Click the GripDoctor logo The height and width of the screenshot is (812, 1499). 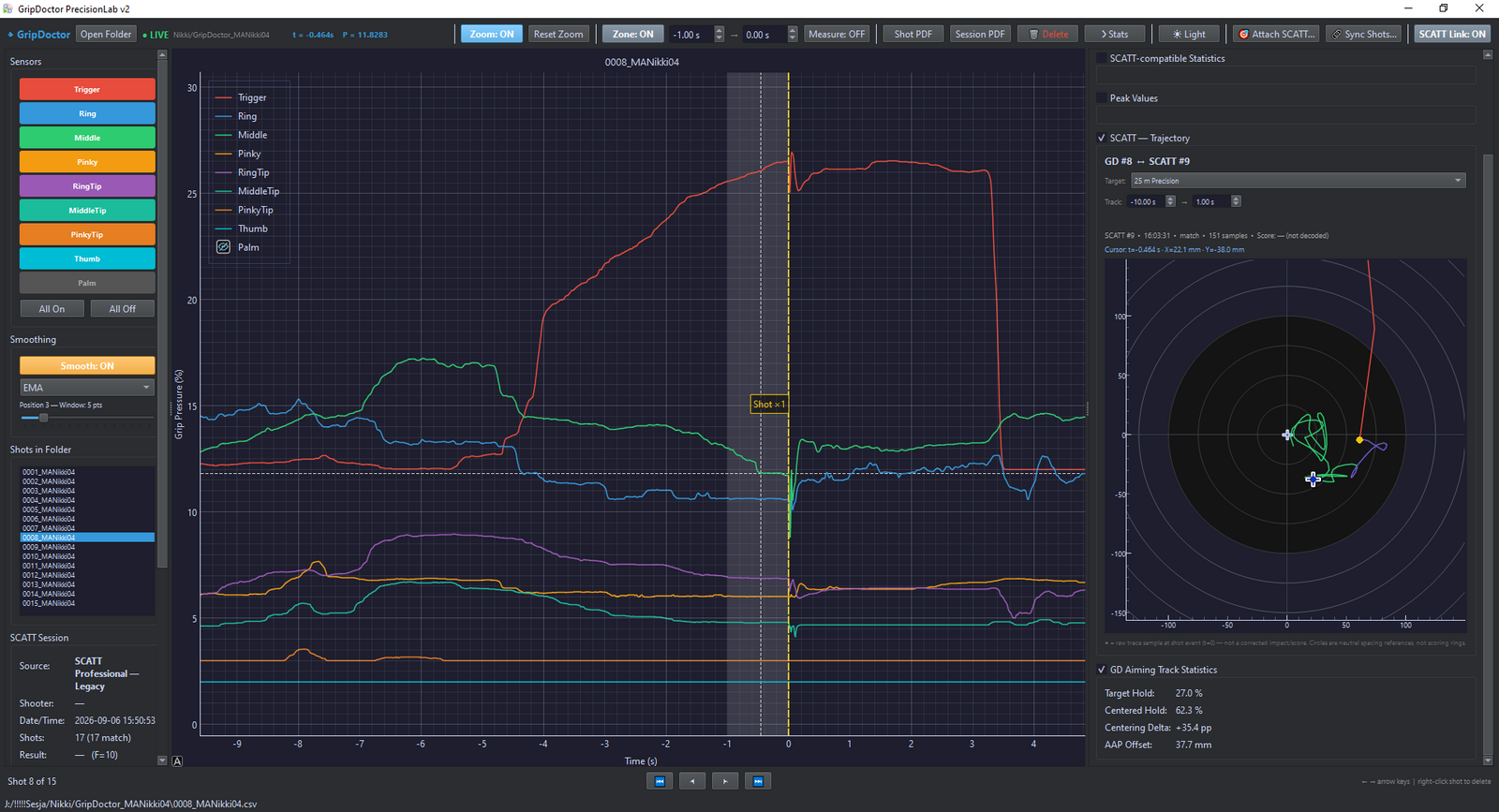(x=39, y=35)
